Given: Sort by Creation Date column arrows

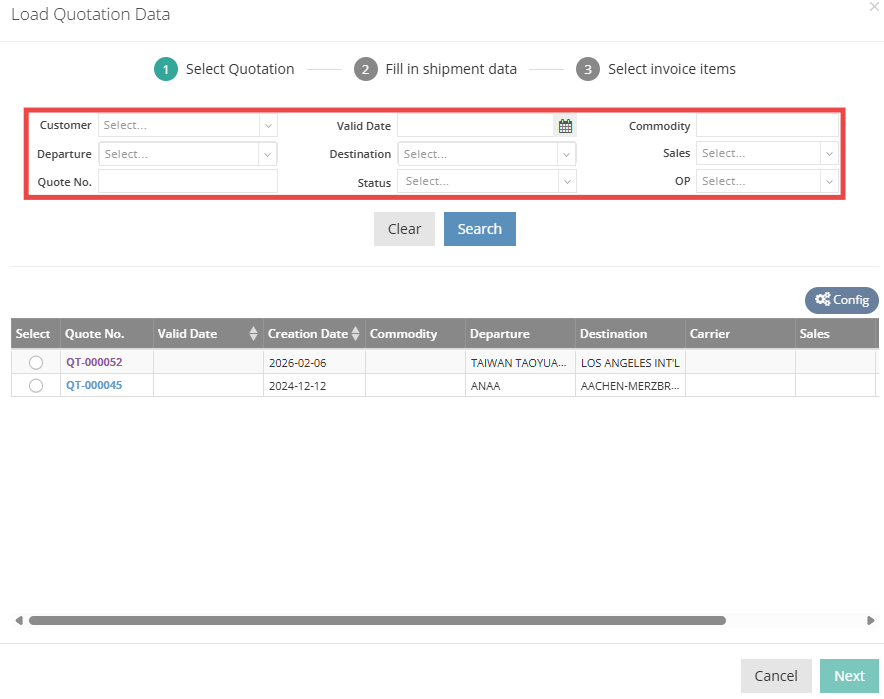Looking at the screenshot, I should point(356,334).
